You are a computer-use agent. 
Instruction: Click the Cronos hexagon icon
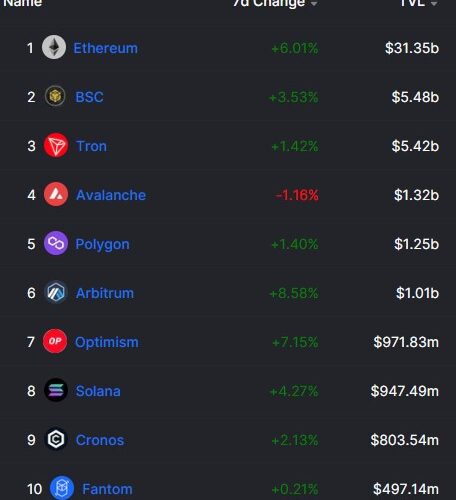coord(56,439)
